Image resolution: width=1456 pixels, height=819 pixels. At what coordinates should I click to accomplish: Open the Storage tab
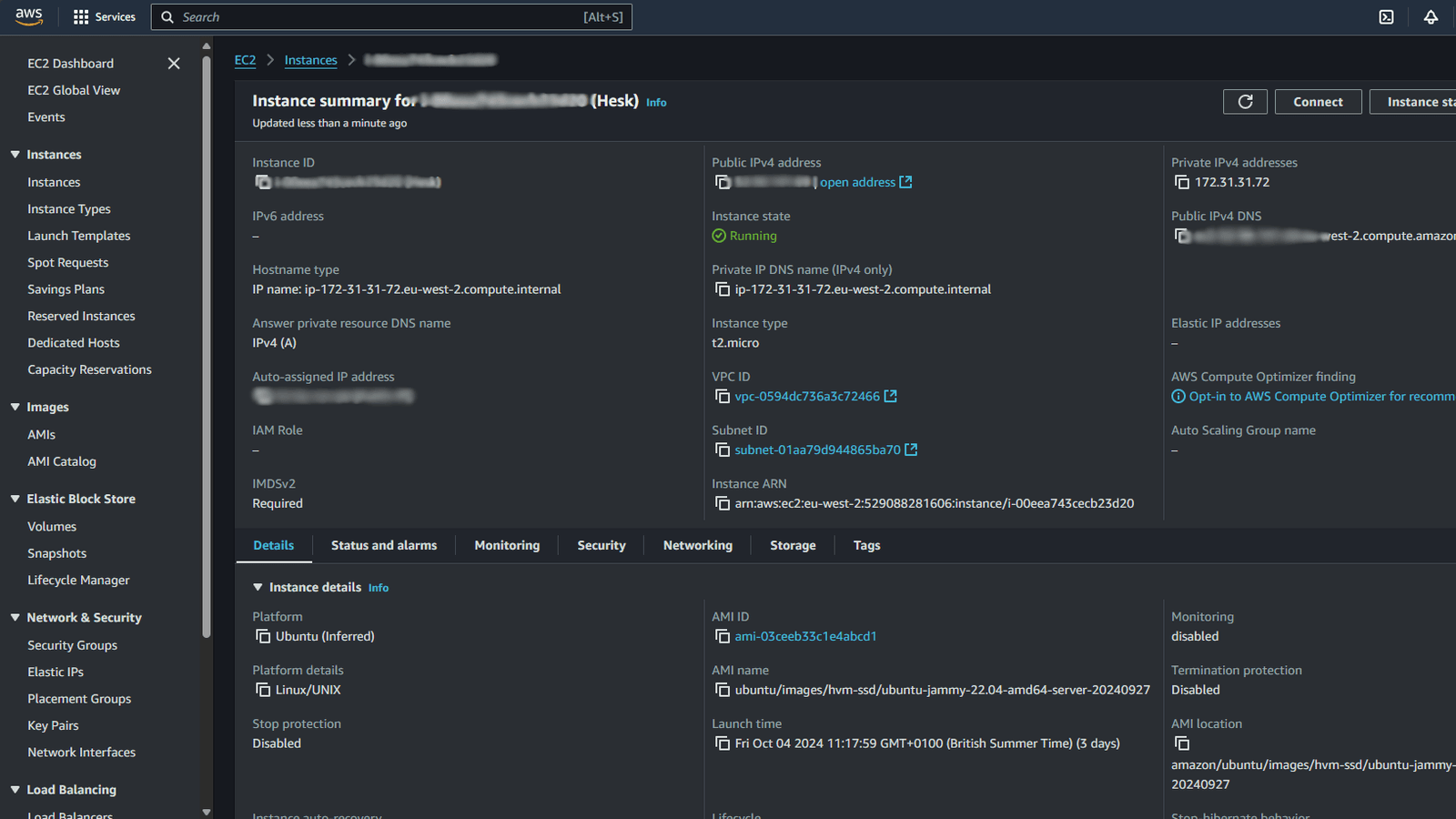(x=792, y=545)
